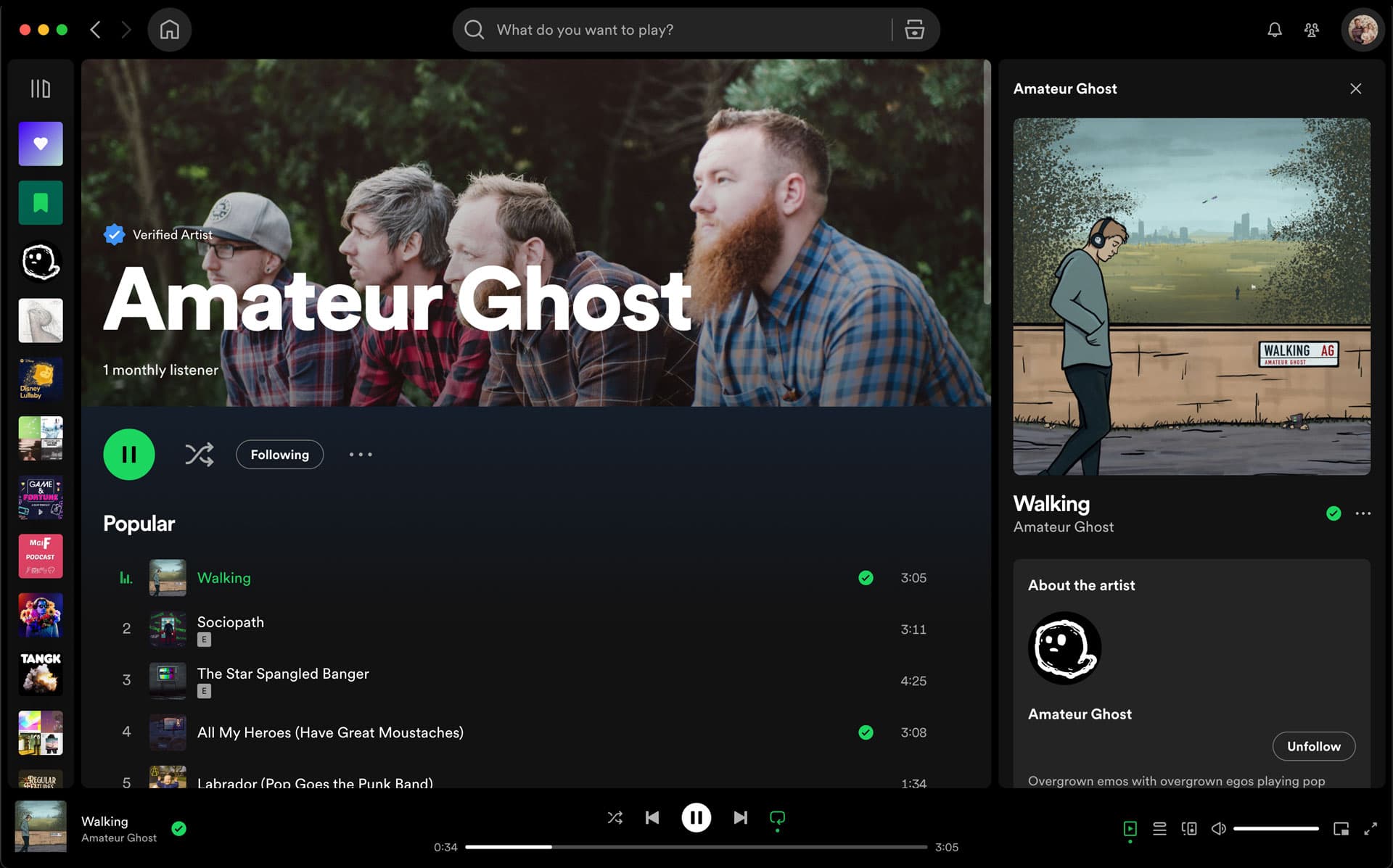1393x868 pixels.
Task: Click the Spotify home icon in toolbar
Action: [x=168, y=29]
